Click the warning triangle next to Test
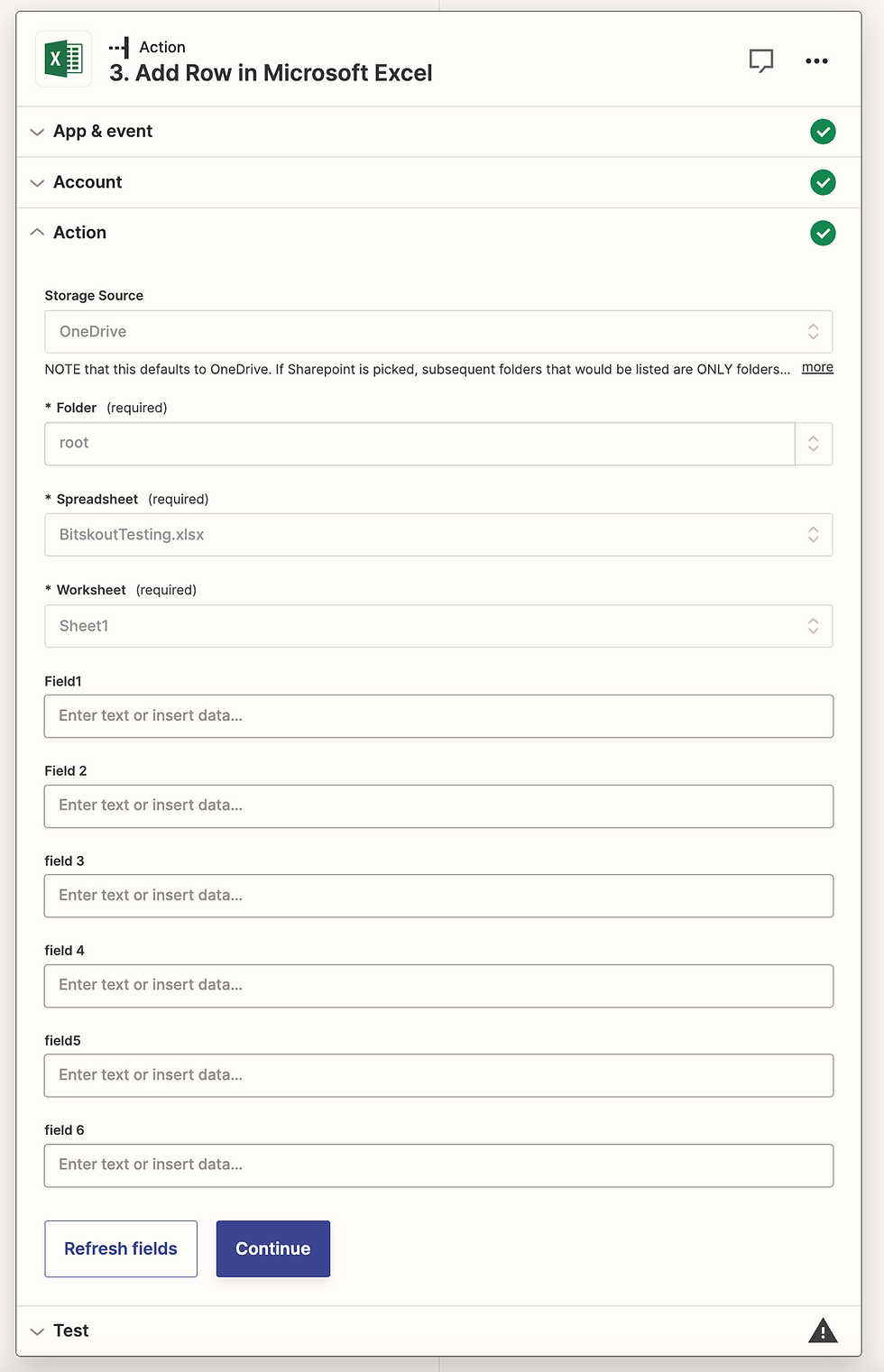 click(823, 1331)
